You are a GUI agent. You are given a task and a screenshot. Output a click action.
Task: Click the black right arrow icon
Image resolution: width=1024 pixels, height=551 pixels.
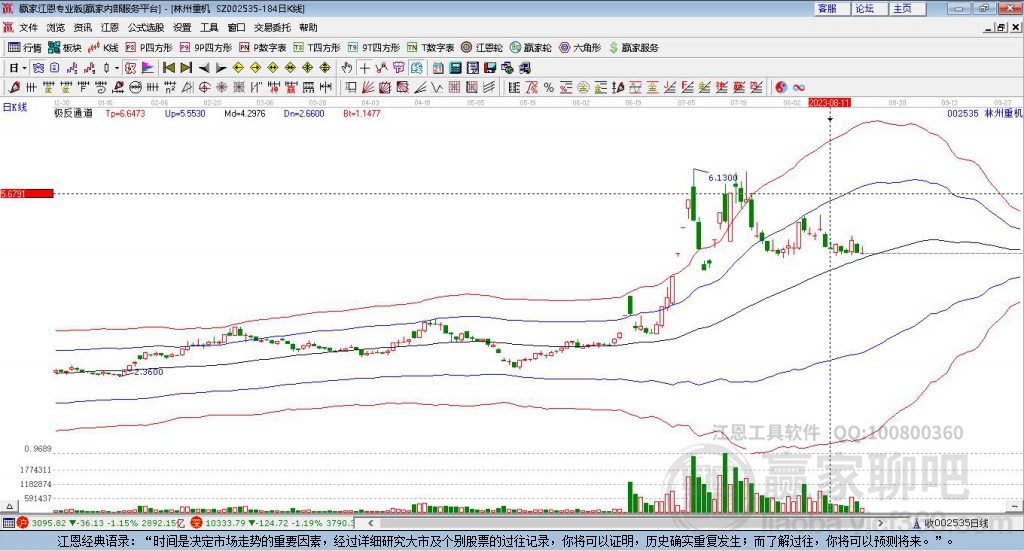(x=221, y=68)
